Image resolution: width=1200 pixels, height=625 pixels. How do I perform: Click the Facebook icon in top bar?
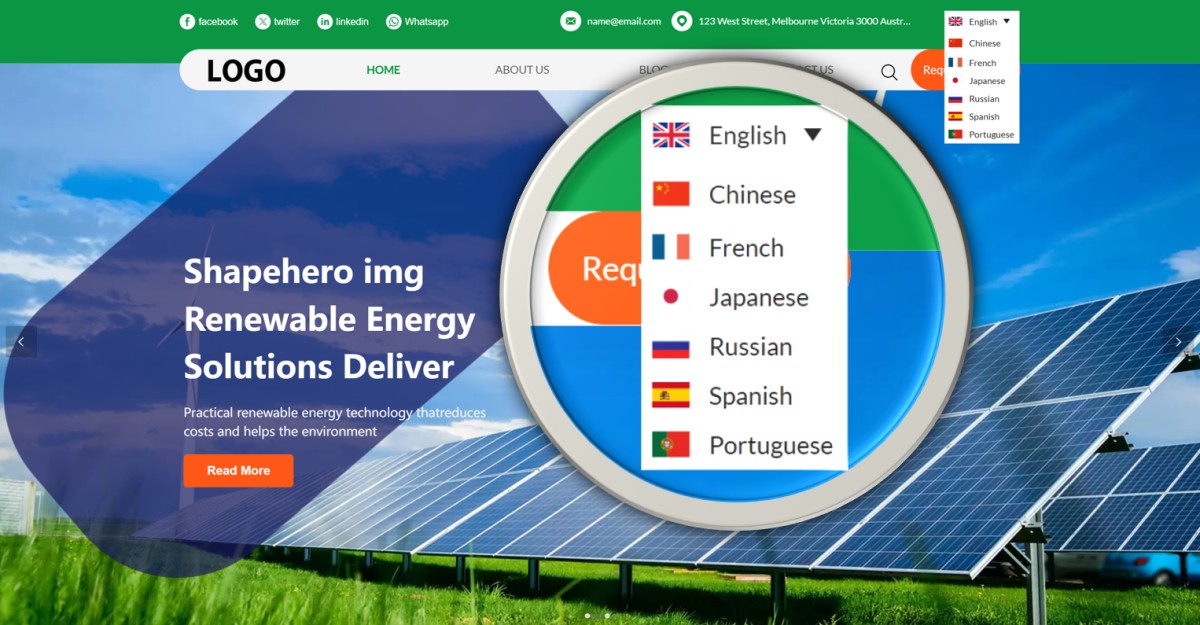(187, 22)
